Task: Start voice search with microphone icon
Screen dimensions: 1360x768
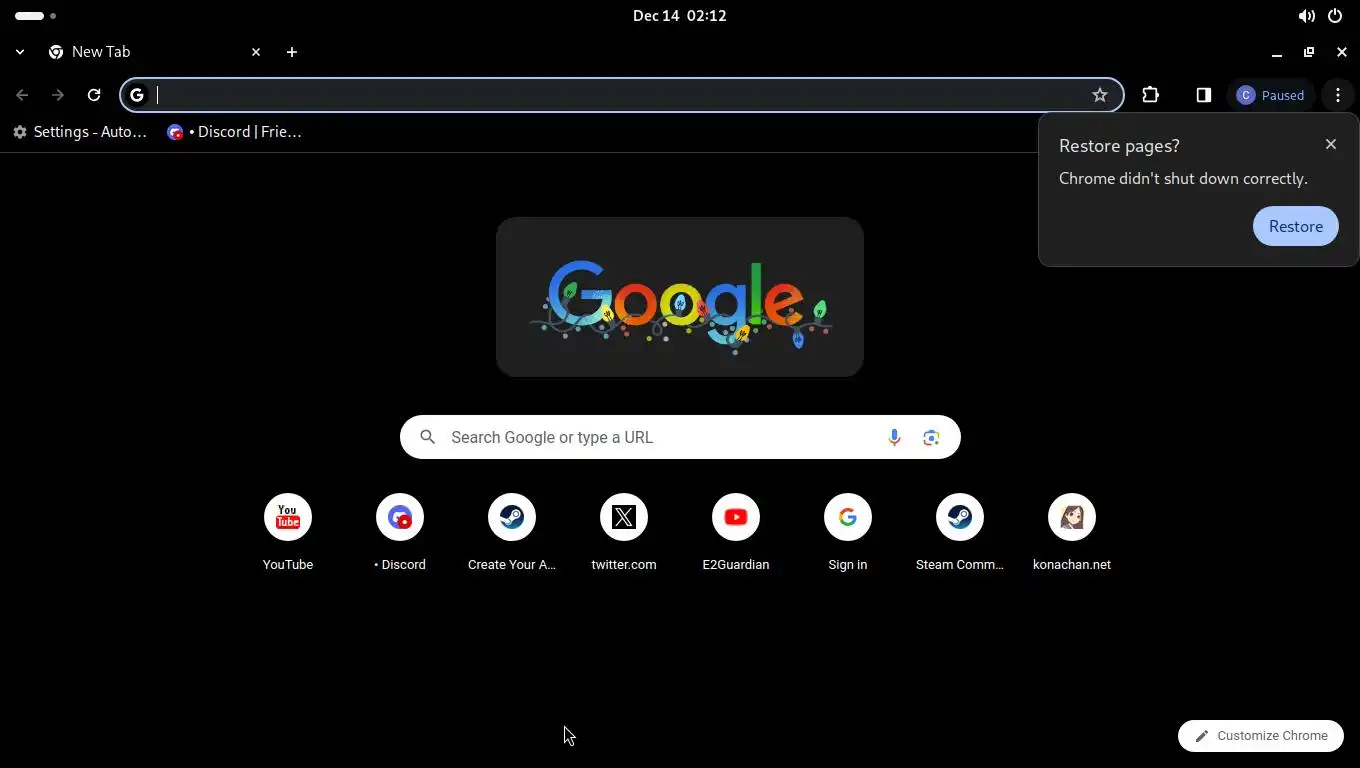Action: click(x=894, y=437)
